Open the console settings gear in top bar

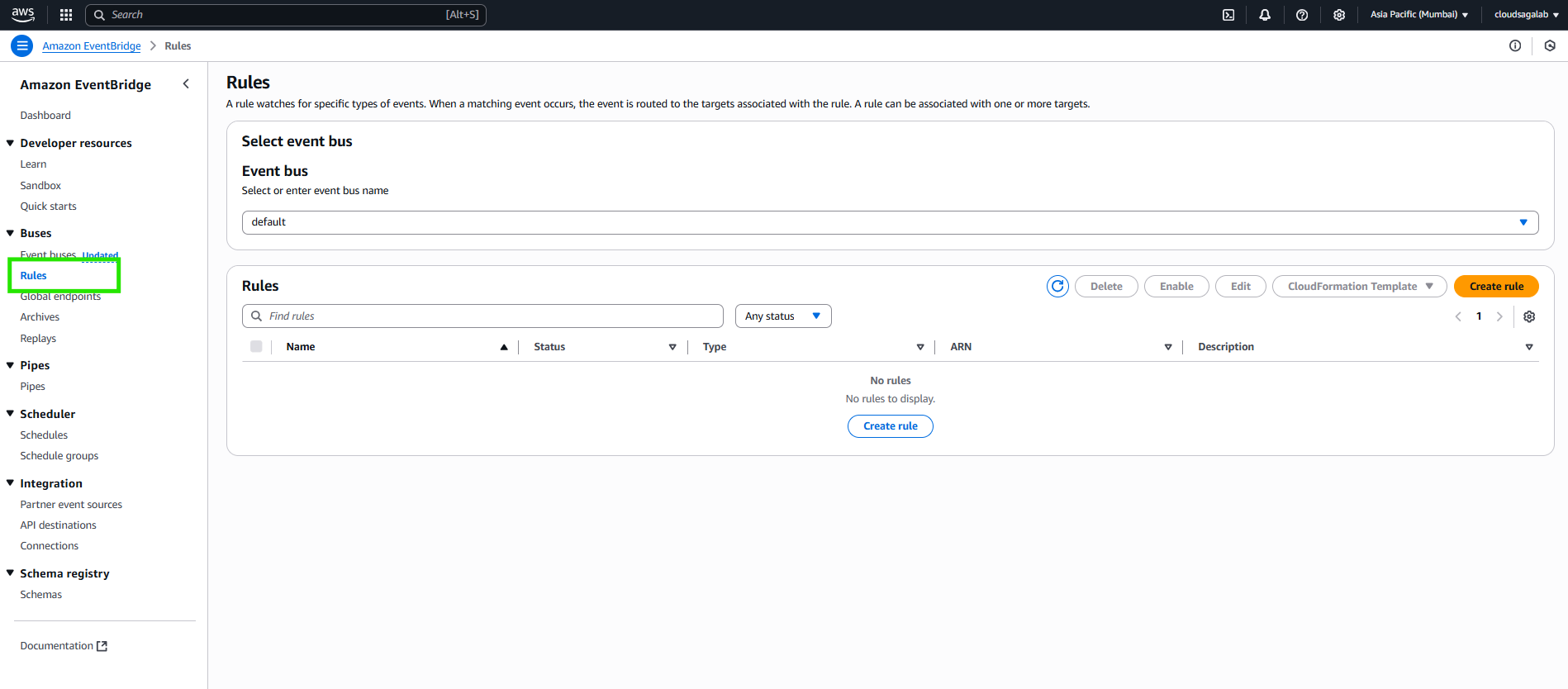click(x=1339, y=15)
